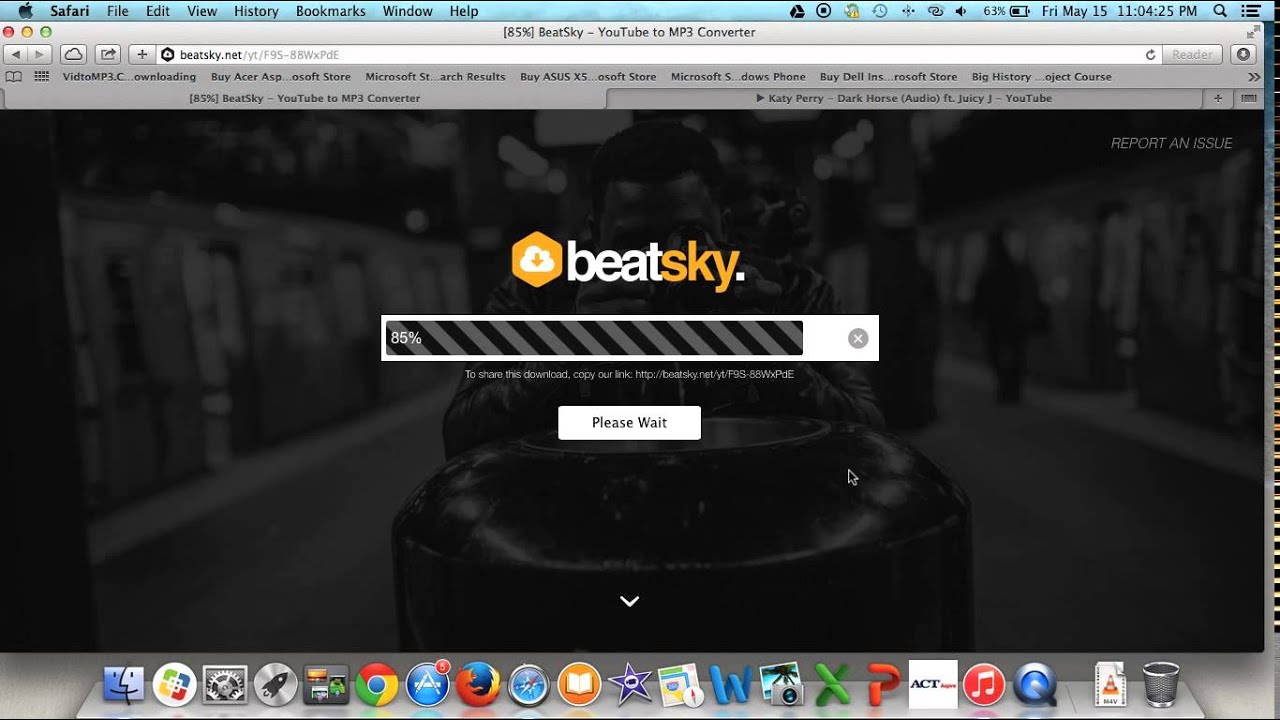This screenshot has height=720, width=1280.
Task: Open iTunes music note in dock
Action: [x=984, y=685]
